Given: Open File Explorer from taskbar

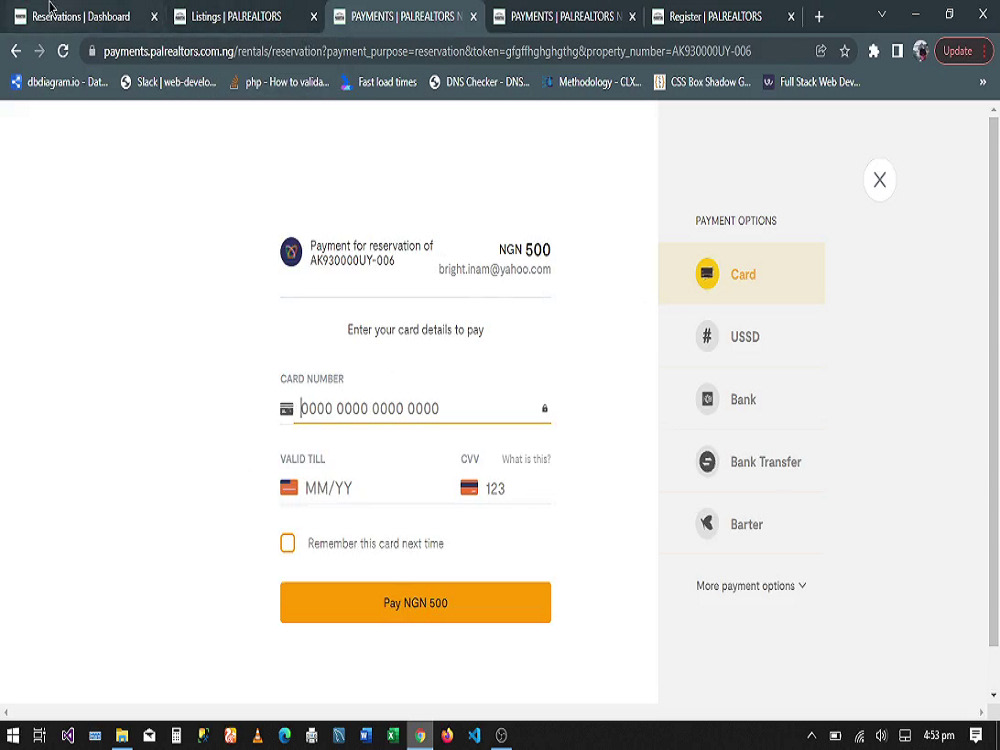Looking at the screenshot, I should coord(122,735).
